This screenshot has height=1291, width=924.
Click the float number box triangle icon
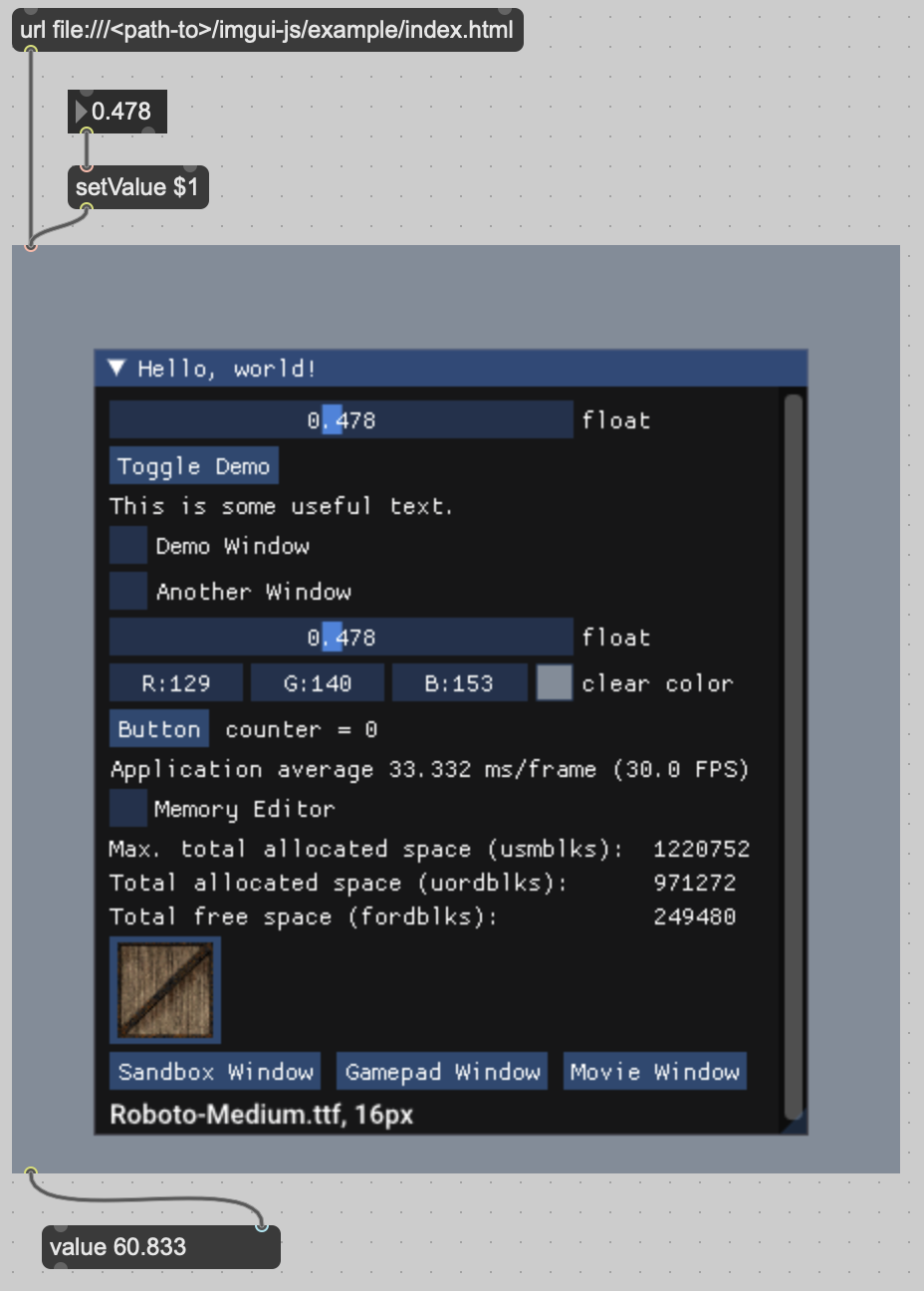[82, 112]
